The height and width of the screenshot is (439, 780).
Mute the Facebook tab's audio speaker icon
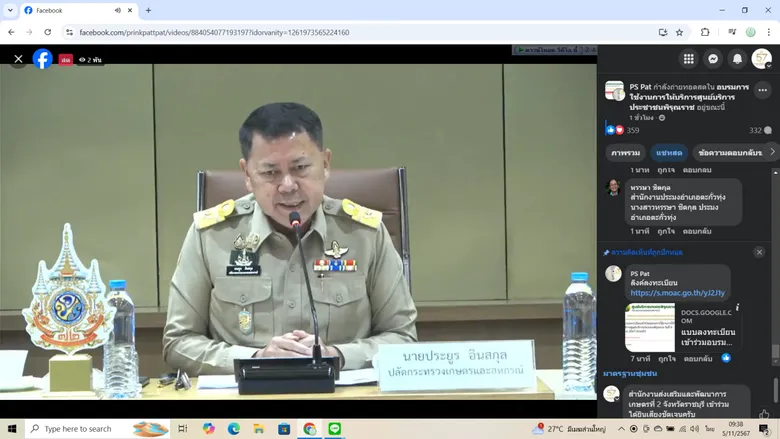point(118,10)
